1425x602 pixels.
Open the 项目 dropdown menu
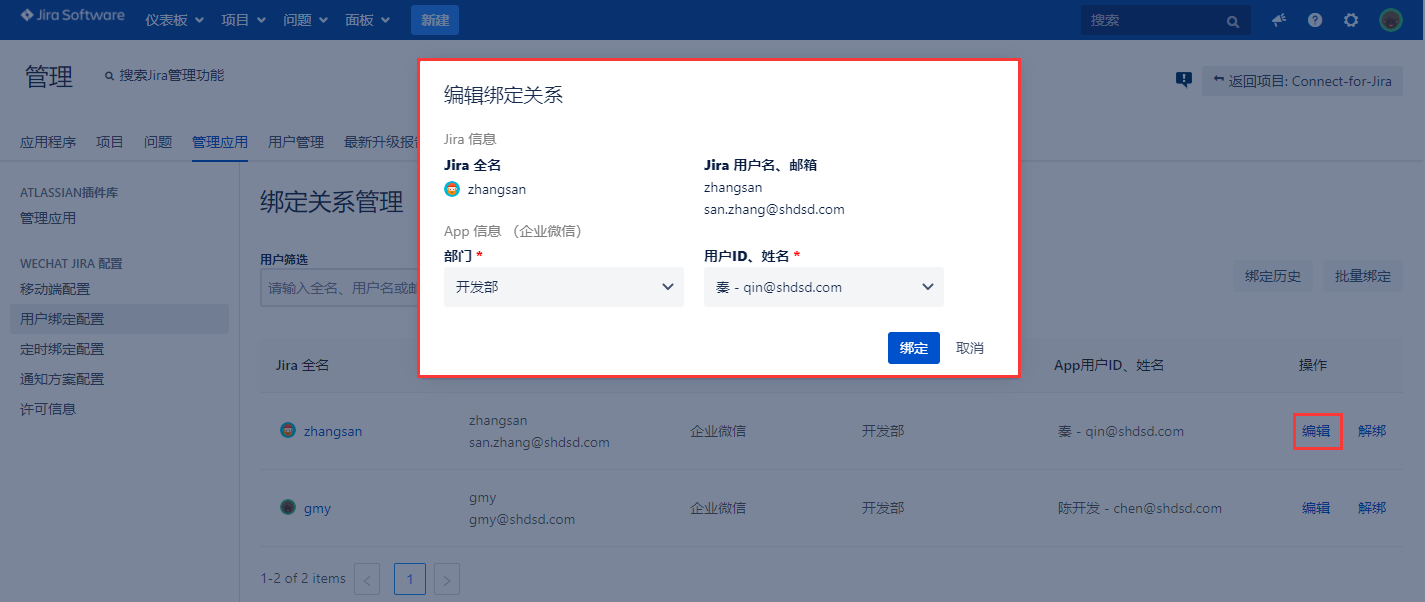[243, 20]
